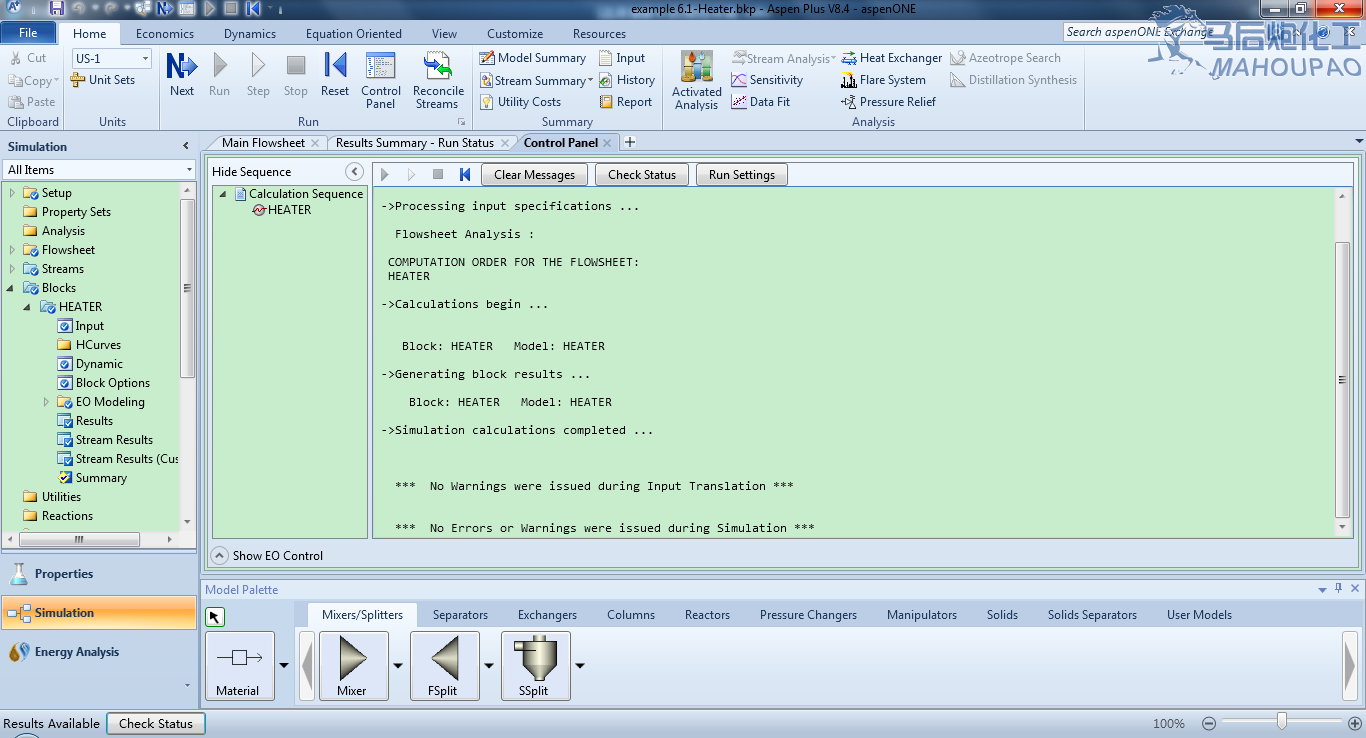This screenshot has width=1366, height=738.
Task: Open History in Summary group
Action: point(627,80)
